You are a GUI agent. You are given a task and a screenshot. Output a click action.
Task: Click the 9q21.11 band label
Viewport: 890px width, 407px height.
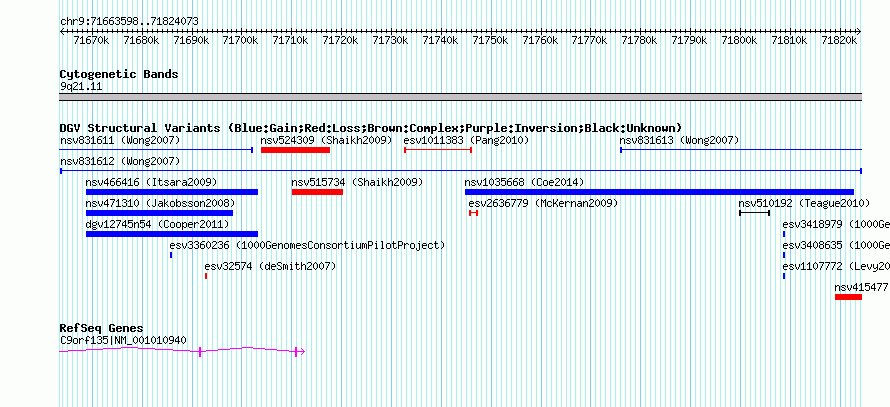[x=81, y=87]
